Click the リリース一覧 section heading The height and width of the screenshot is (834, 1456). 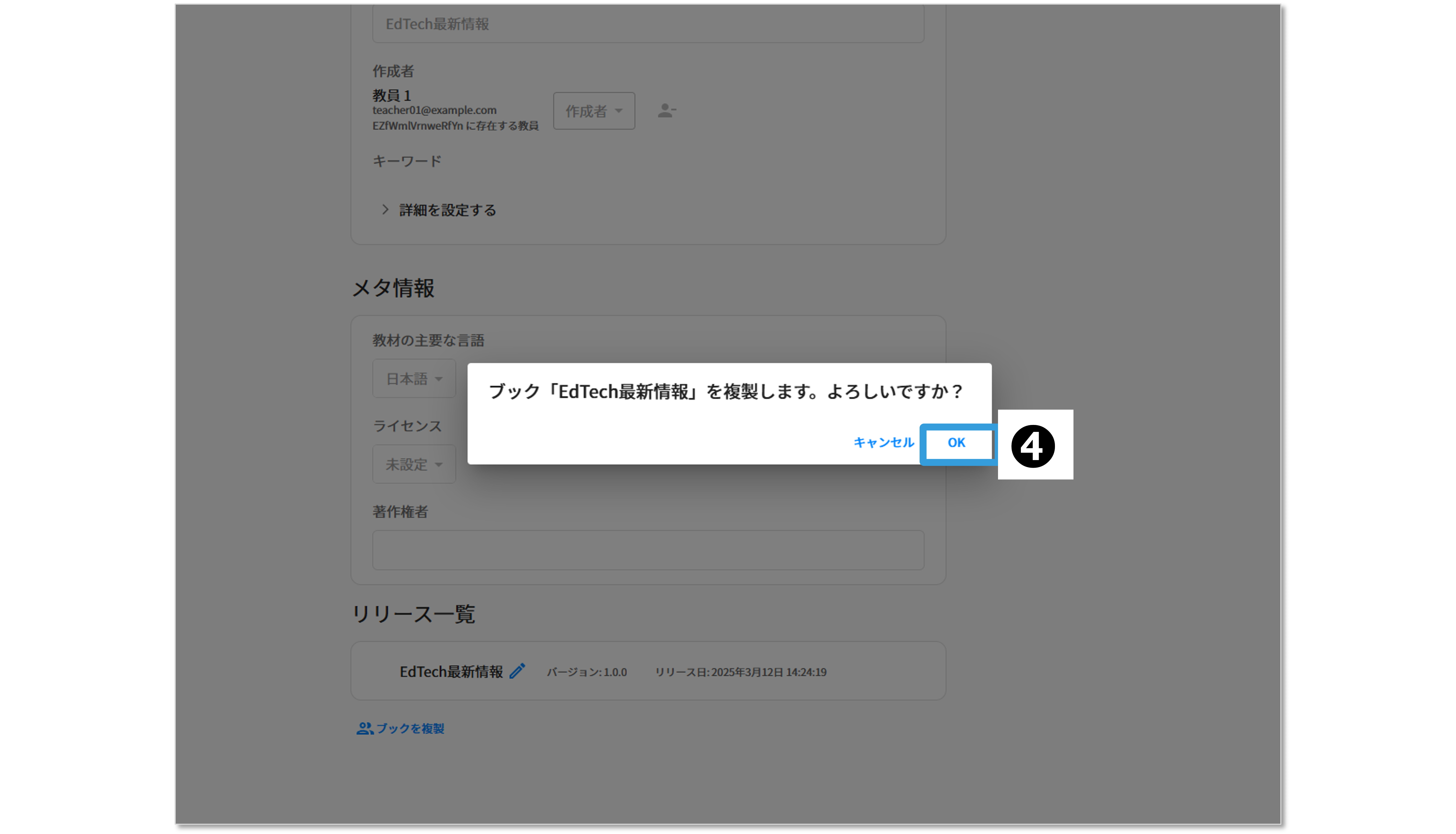pos(413,614)
